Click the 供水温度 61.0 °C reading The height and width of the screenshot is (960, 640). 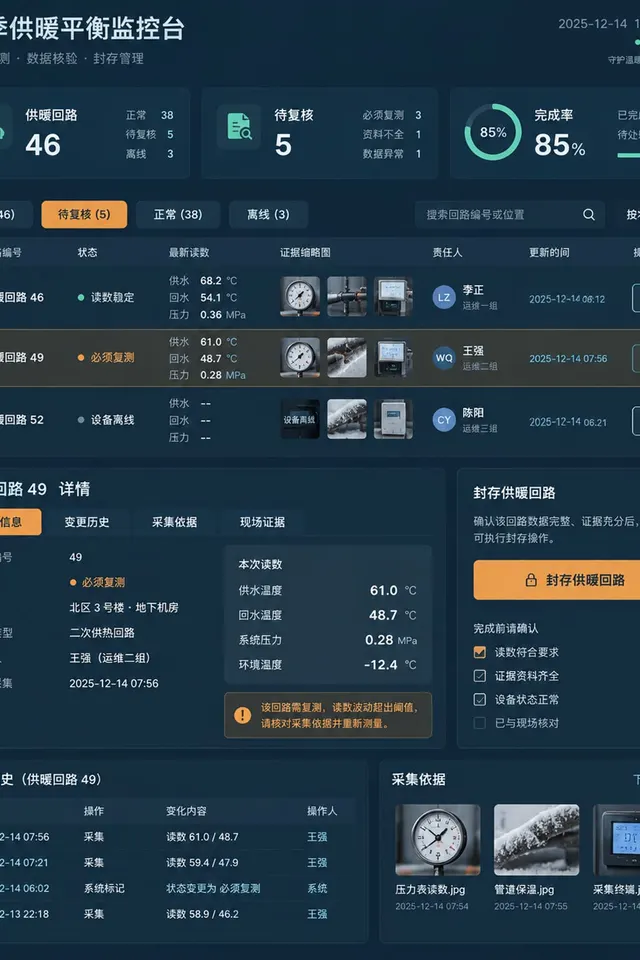[x=328, y=591]
